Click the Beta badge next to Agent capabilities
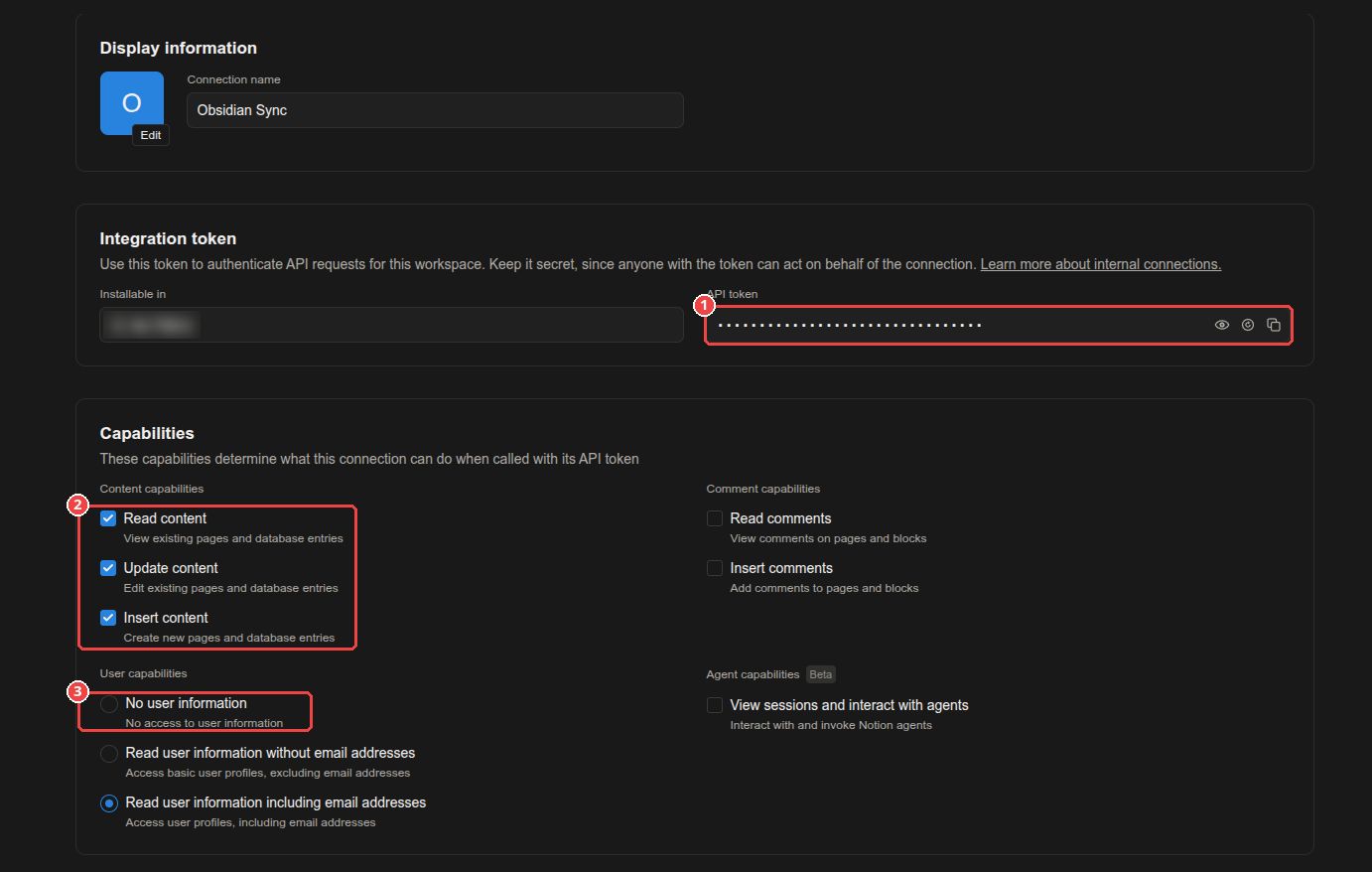1372x872 pixels. click(821, 674)
